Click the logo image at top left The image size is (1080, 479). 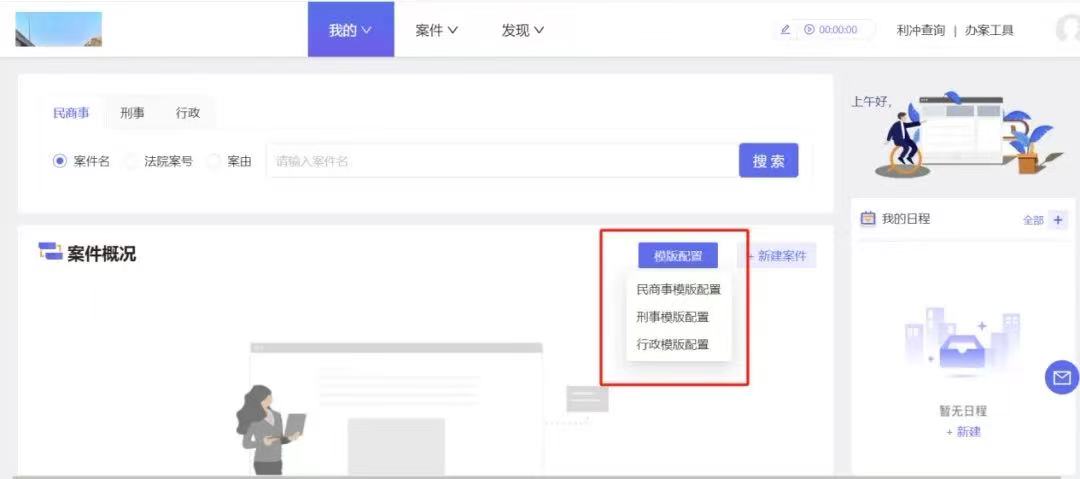coord(58,29)
